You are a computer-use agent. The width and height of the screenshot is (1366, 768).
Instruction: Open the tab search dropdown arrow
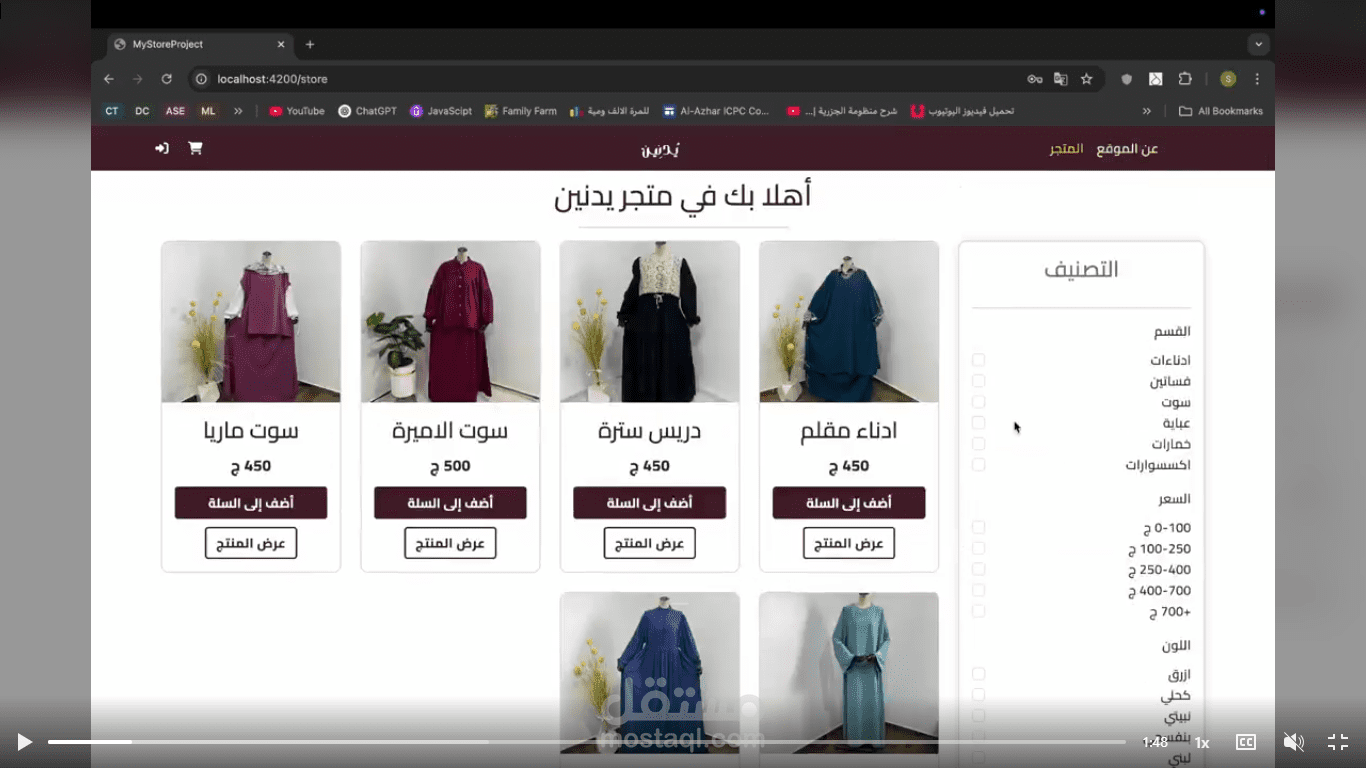coord(1259,44)
